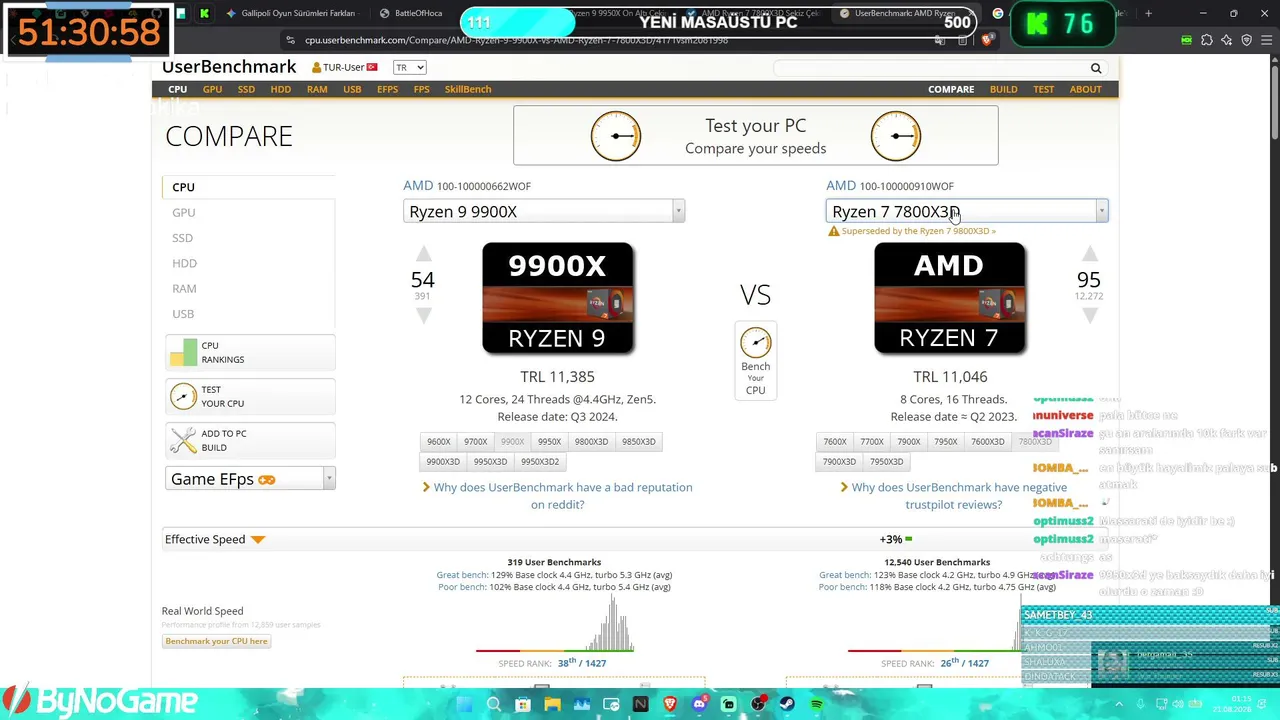Open the EFPS tab in the top navigation bar
1280x720 pixels.
pos(387,89)
